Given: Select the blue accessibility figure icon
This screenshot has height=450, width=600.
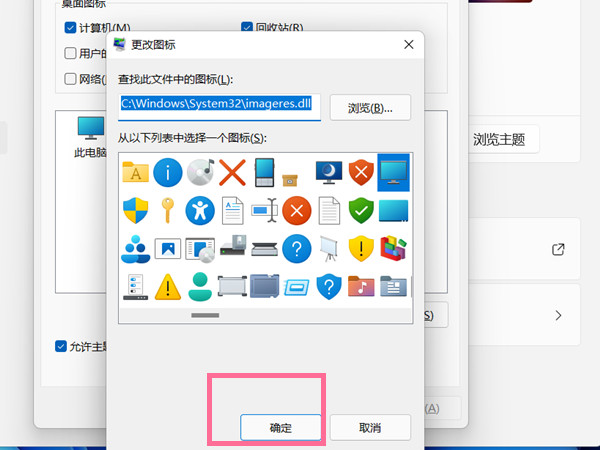Looking at the screenshot, I should 200,210.
